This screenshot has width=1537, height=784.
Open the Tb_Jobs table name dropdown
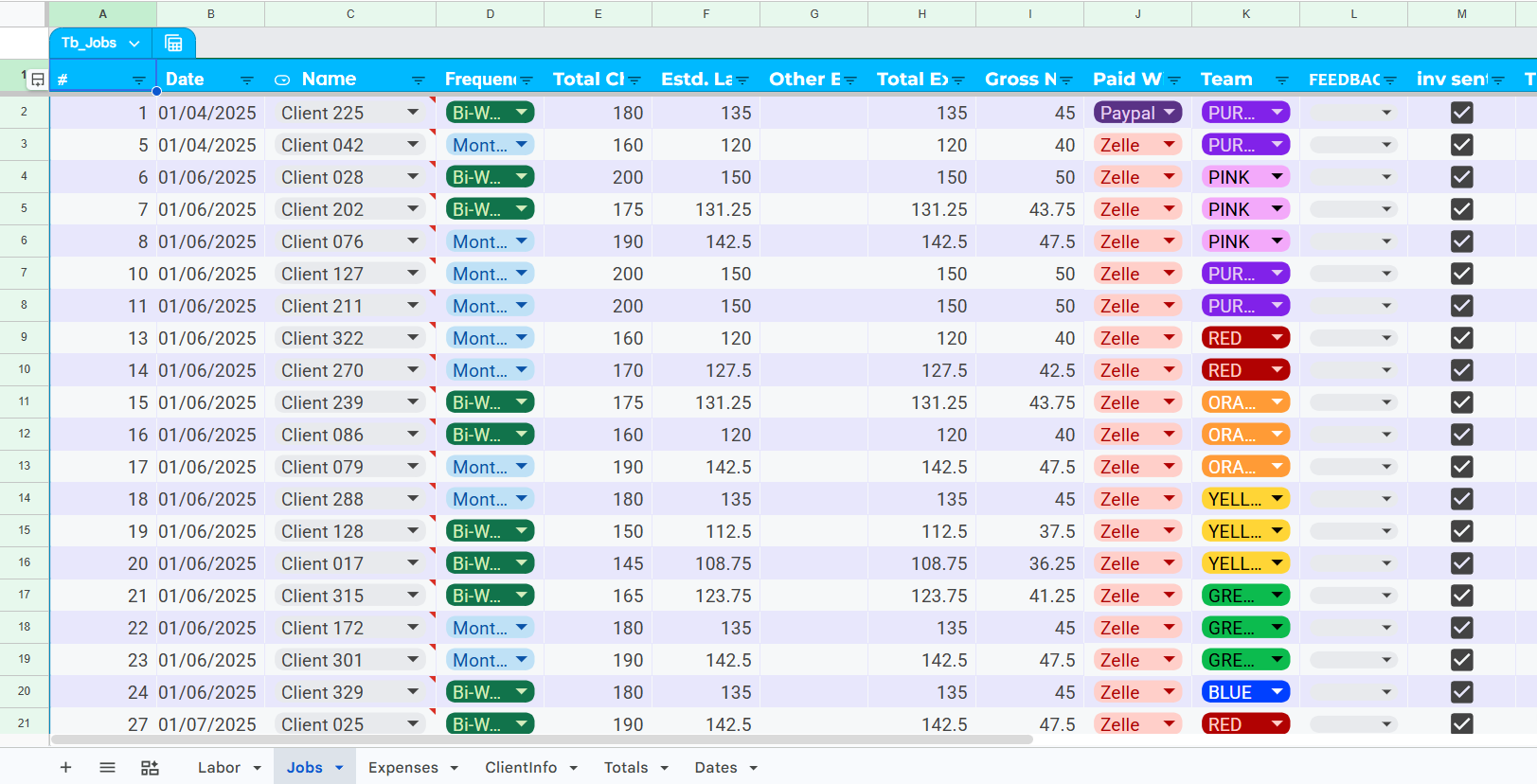pos(134,44)
